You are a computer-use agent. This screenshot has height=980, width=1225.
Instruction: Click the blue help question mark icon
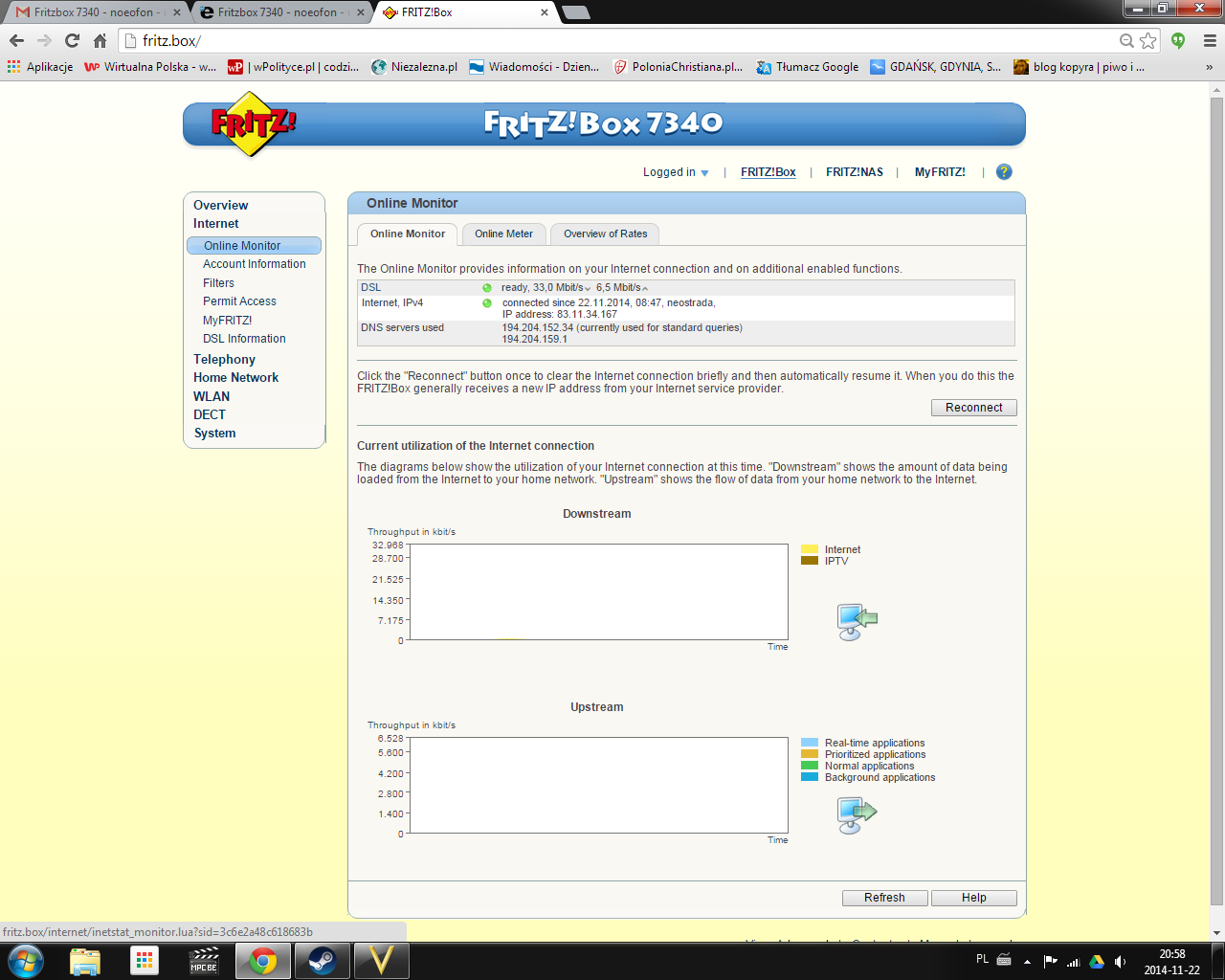(x=1004, y=172)
